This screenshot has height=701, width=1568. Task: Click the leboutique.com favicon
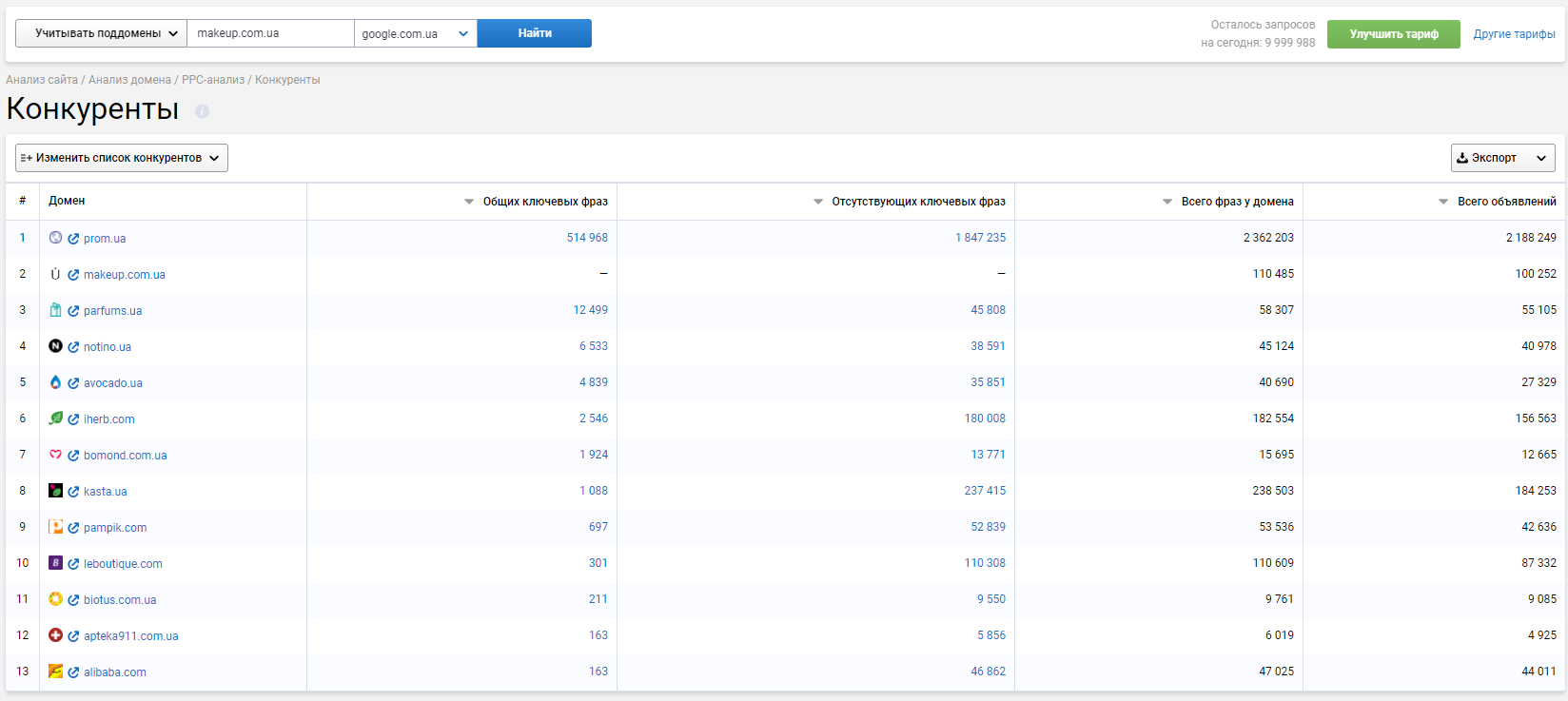pyautogui.click(x=55, y=563)
